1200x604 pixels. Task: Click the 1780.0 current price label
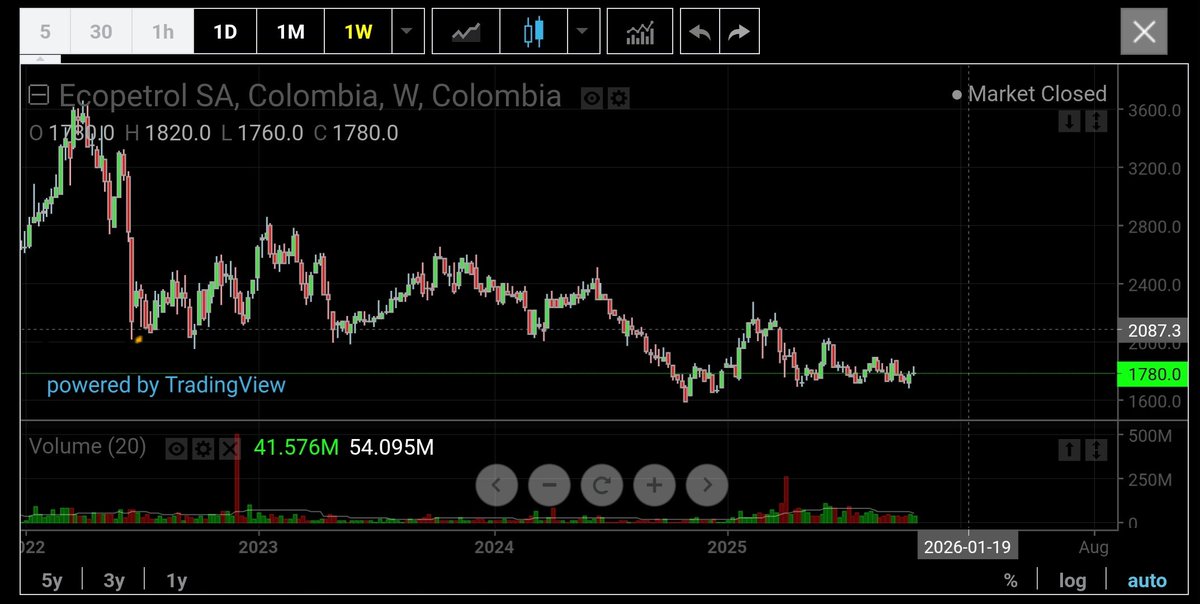[x=1152, y=374]
